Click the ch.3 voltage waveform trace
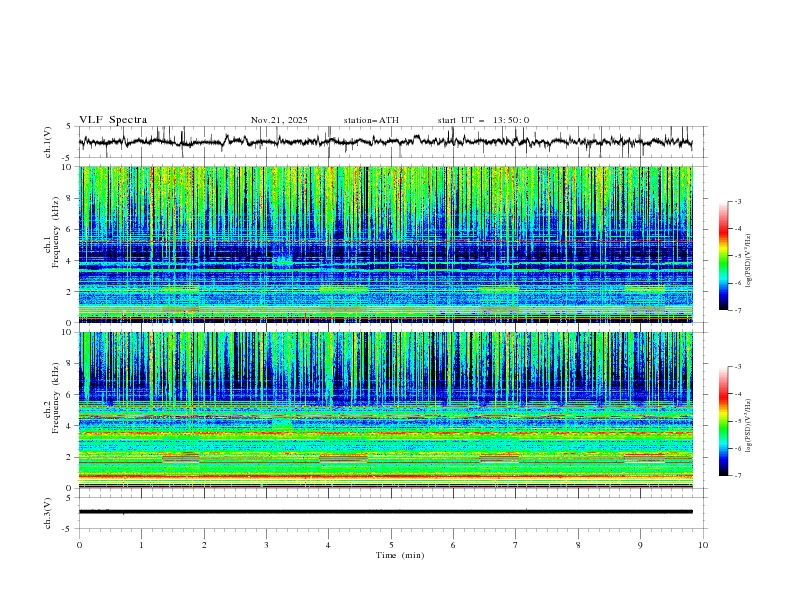792x612 pixels. tap(385, 512)
